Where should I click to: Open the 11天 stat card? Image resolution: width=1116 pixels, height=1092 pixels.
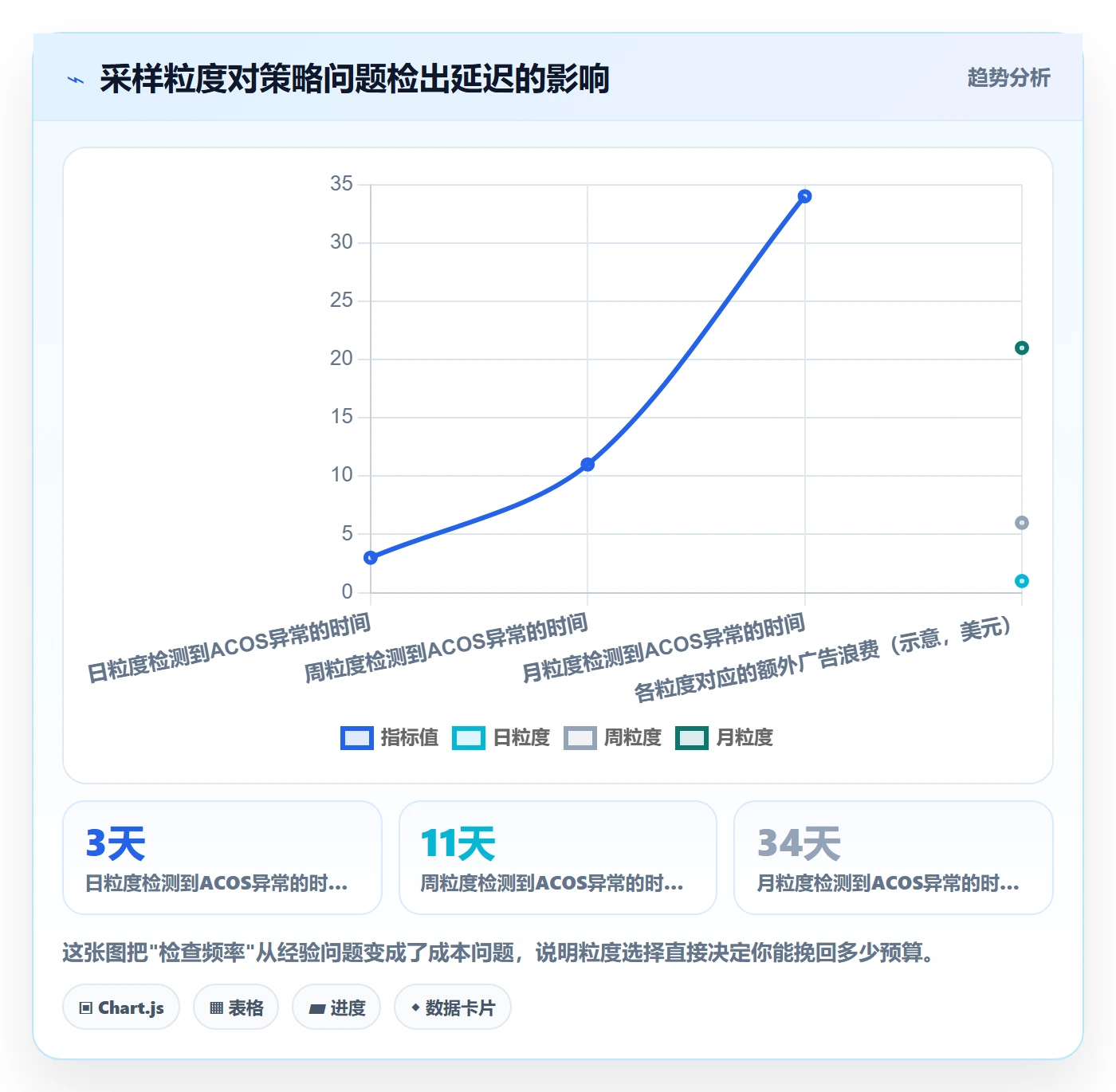tap(558, 858)
